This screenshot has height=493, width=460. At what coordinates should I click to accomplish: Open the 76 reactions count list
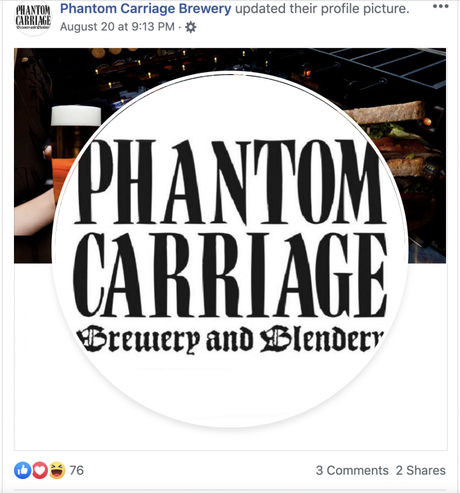click(x=76, y=470)
